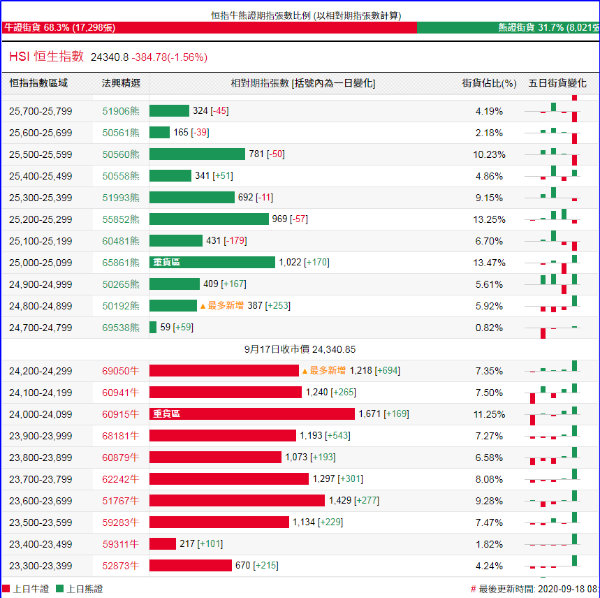Click the green 上日熊證 legend square
The height and width of the screenshot is (598, 600).
pos(60,589)
